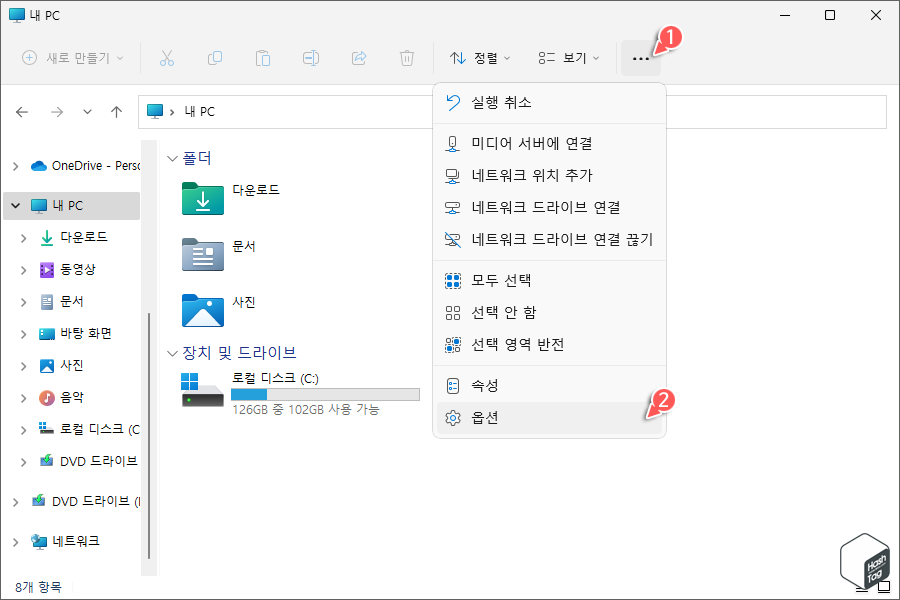The width and height of the screenshot is (900, 600).
Task: Navigate up using the up arrow icon
Action: 116,112
